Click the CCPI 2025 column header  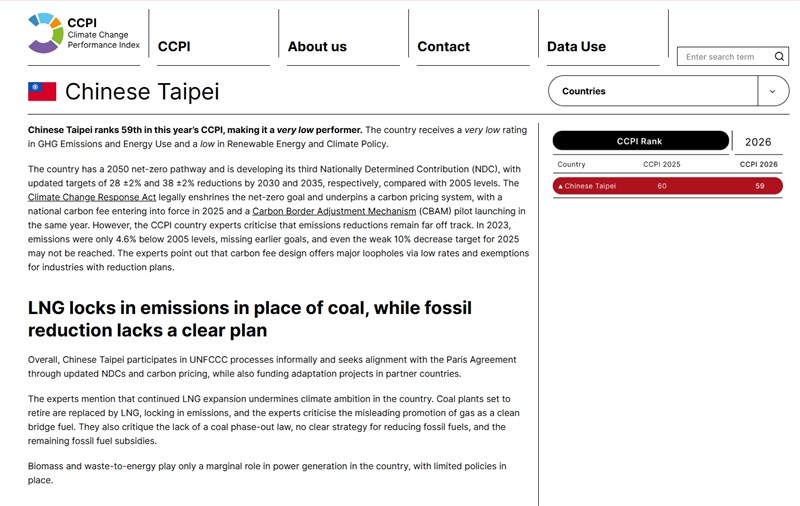coord(661,164)
